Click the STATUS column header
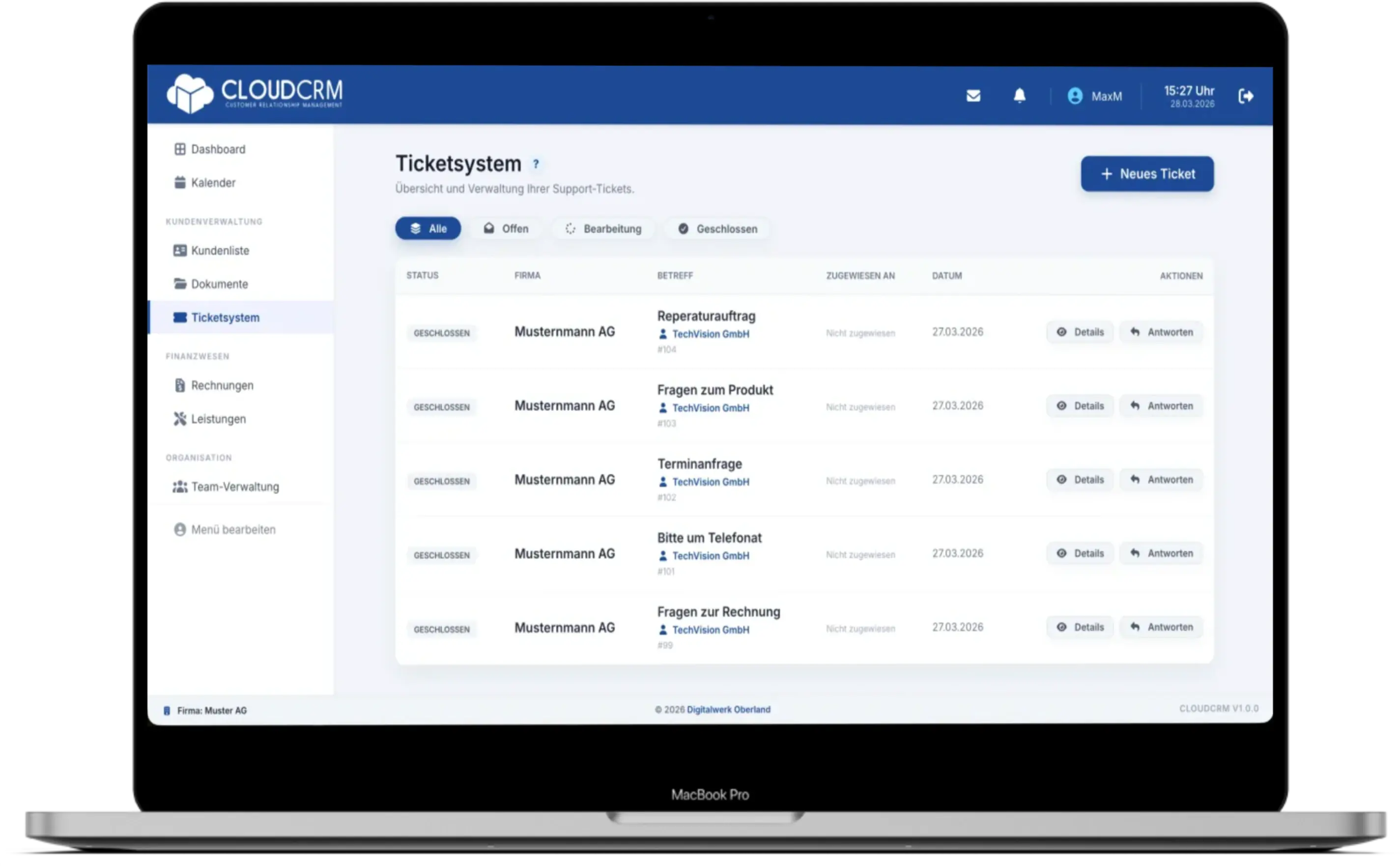Image resolution: width=1400 pixels, height=866 pixels. point(422,276)
